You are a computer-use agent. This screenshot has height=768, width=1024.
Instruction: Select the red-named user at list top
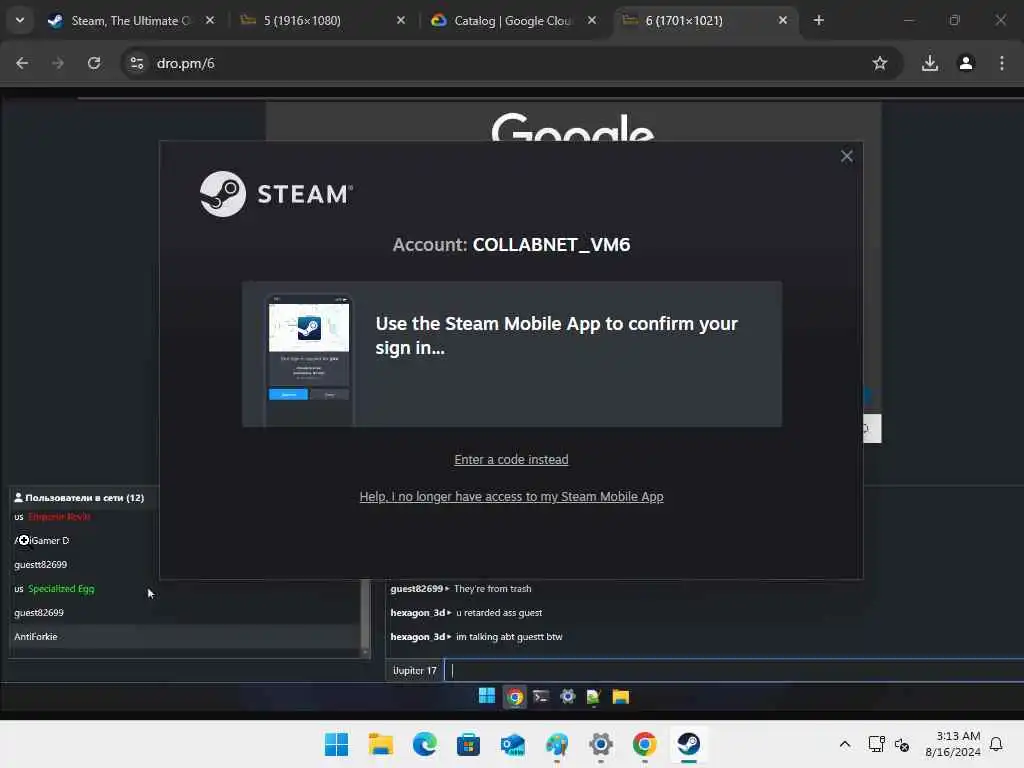coord(59,517)
